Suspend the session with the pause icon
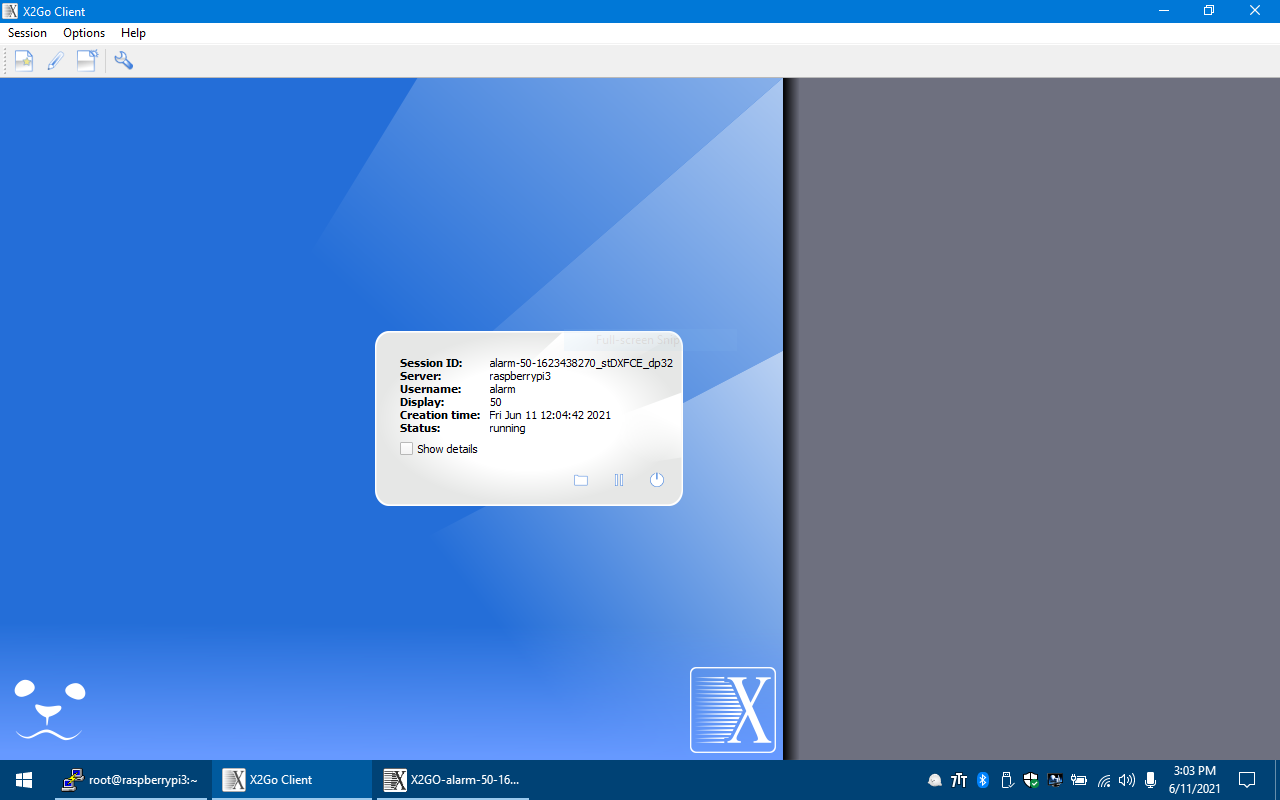The image size is (1280, 800). coord(619,480)
